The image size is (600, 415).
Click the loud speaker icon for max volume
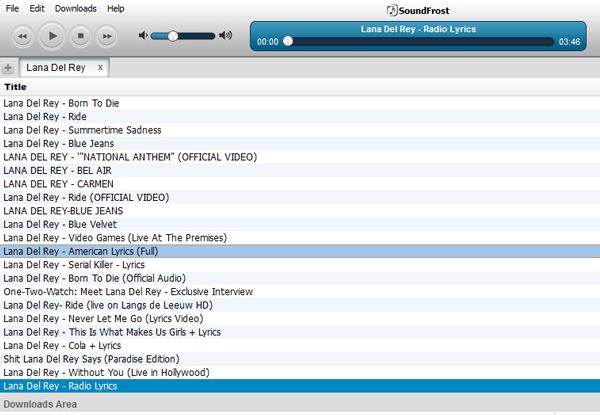pos(225,36)
